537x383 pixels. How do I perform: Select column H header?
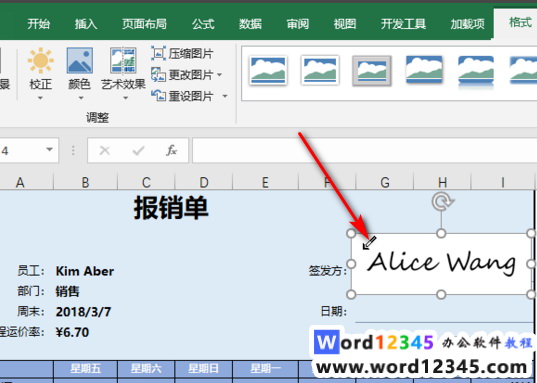tap(442, 182)
